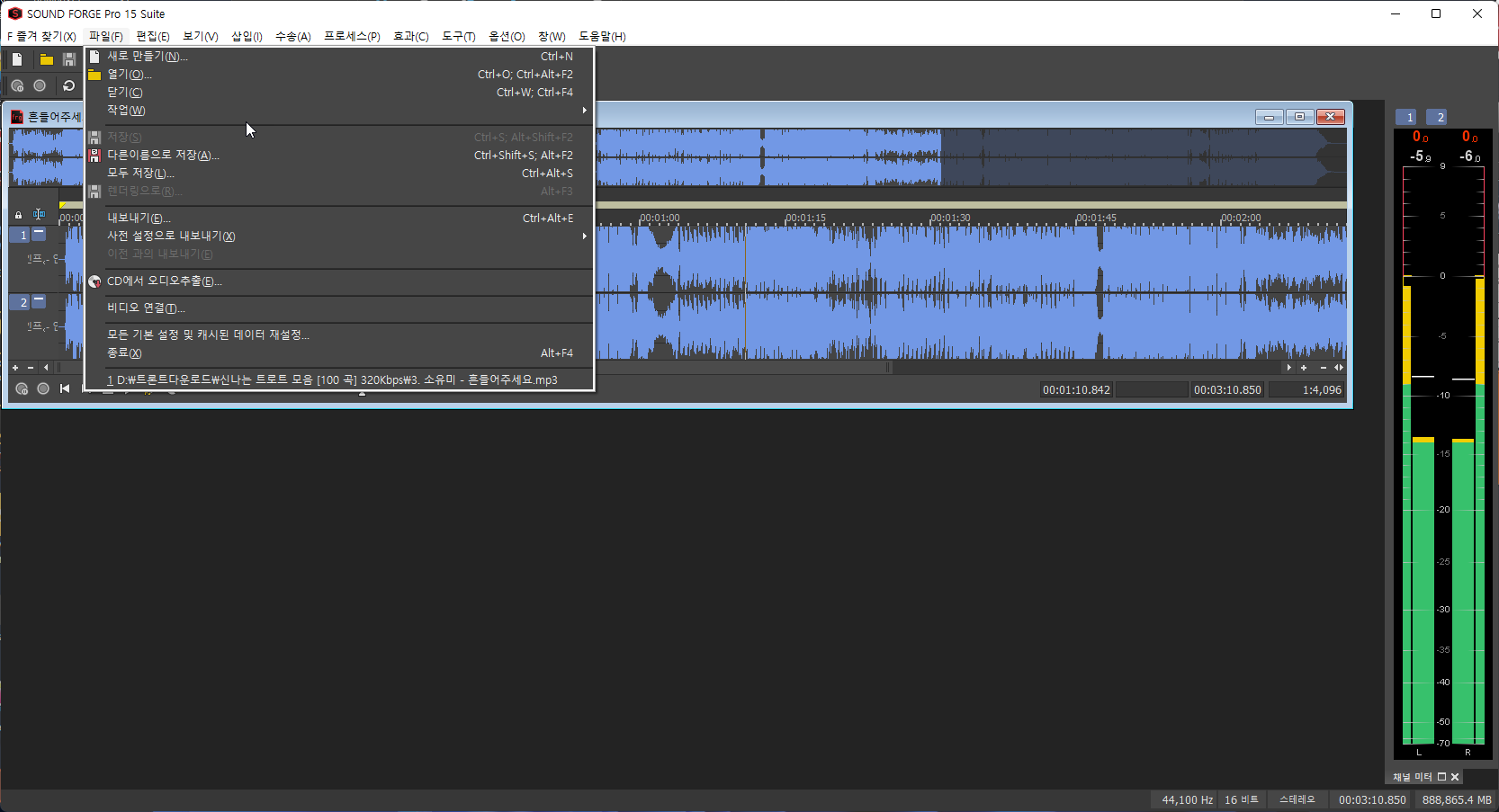The image size is (1499, 812).
Task: Choose 종료(X) to exit the application
Action: click(x=339, y=352)
